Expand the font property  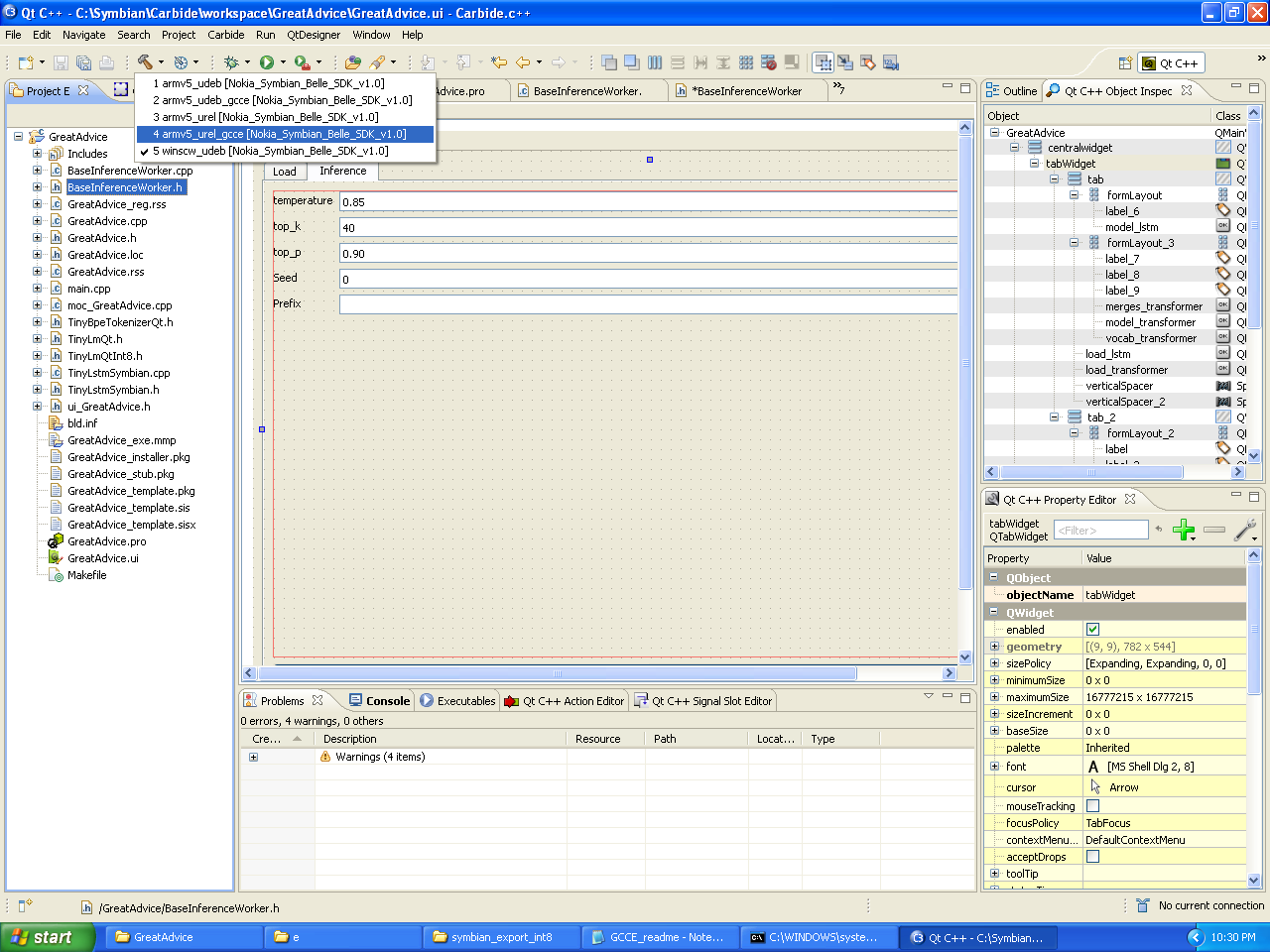[x=994, y=767]
